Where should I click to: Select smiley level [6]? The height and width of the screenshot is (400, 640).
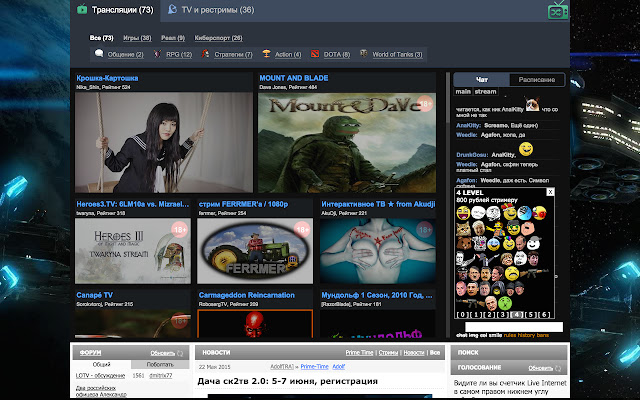pyautogui.click(x=544, y=315)
